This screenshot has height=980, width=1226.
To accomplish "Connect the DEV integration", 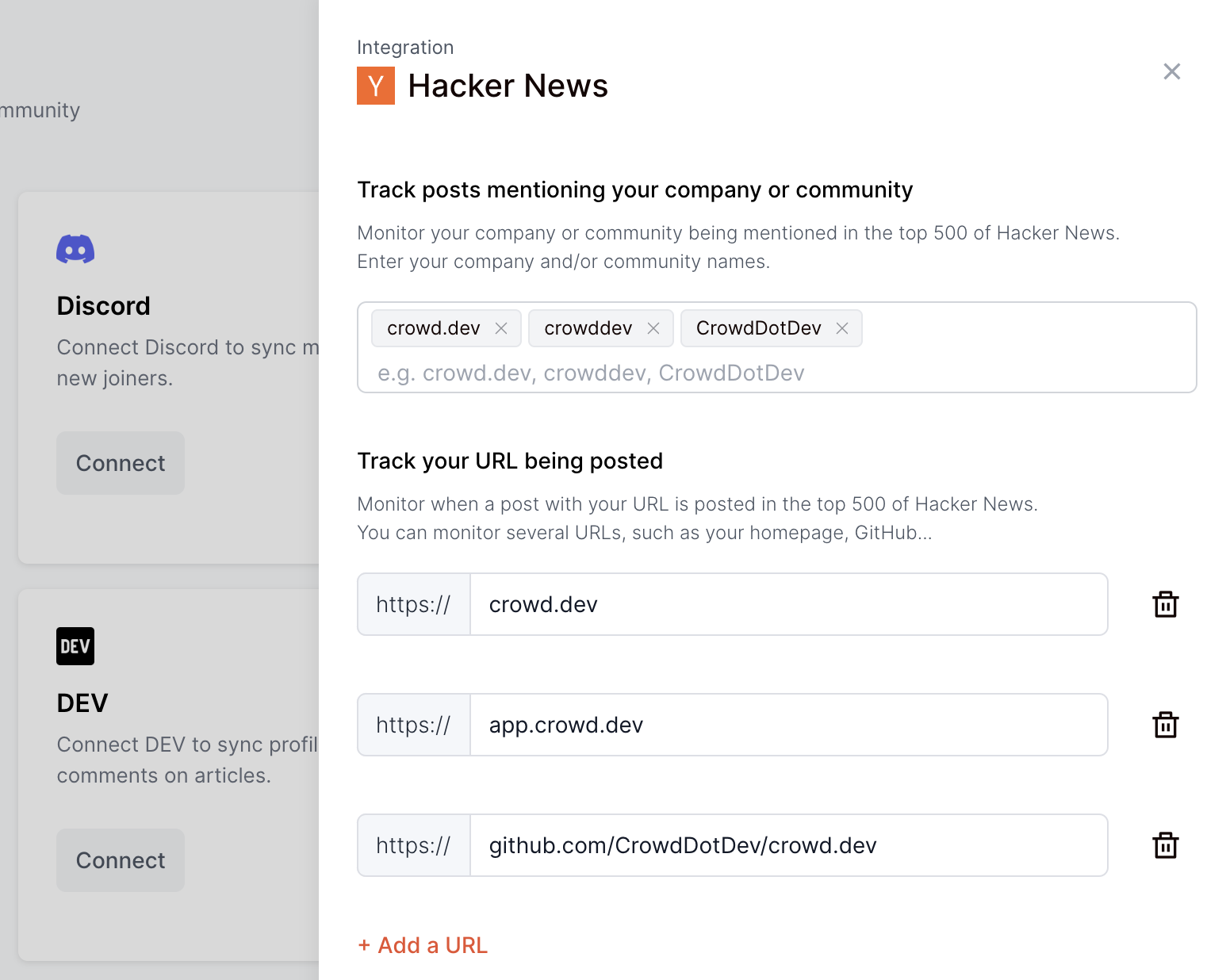I will pos(121,860).
